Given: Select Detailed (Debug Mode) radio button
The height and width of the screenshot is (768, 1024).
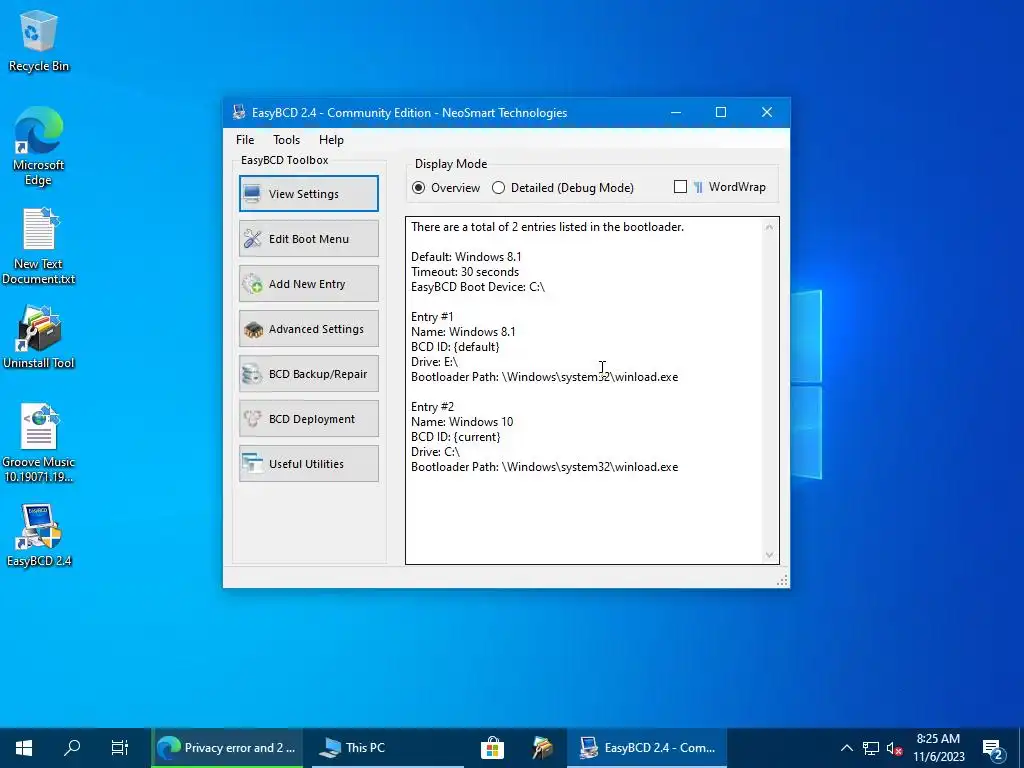Looking at the screenshot, I should pyautogui.click(x=563, y=187).
